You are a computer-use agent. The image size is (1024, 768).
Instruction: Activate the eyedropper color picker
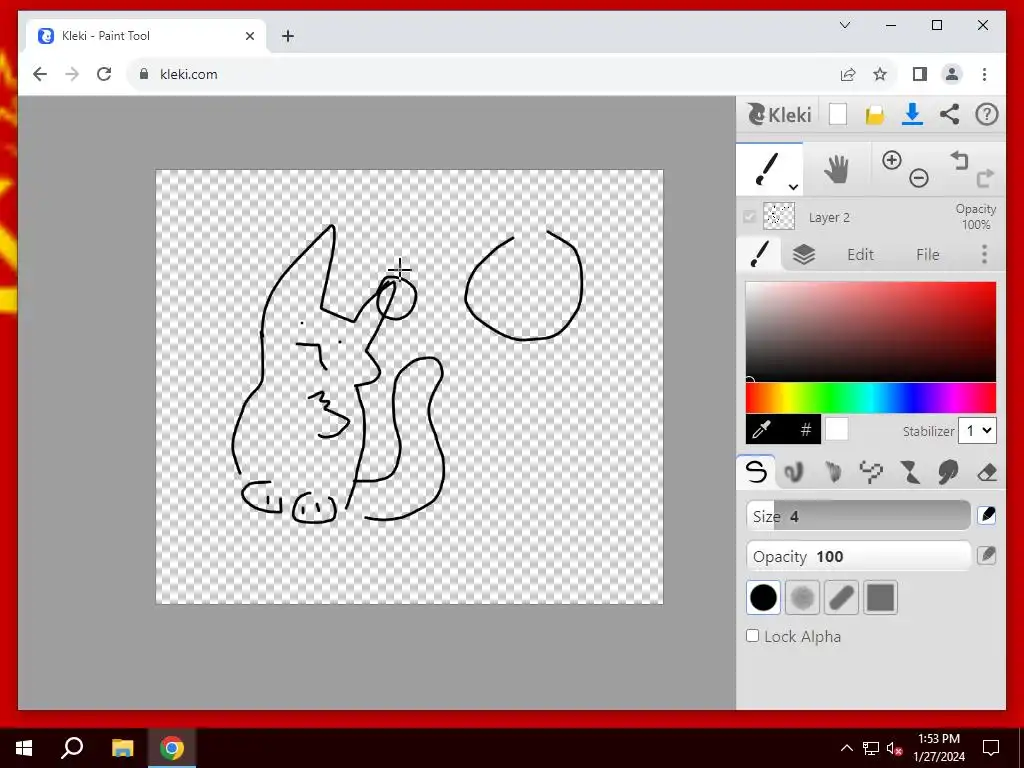coord(762,430)
